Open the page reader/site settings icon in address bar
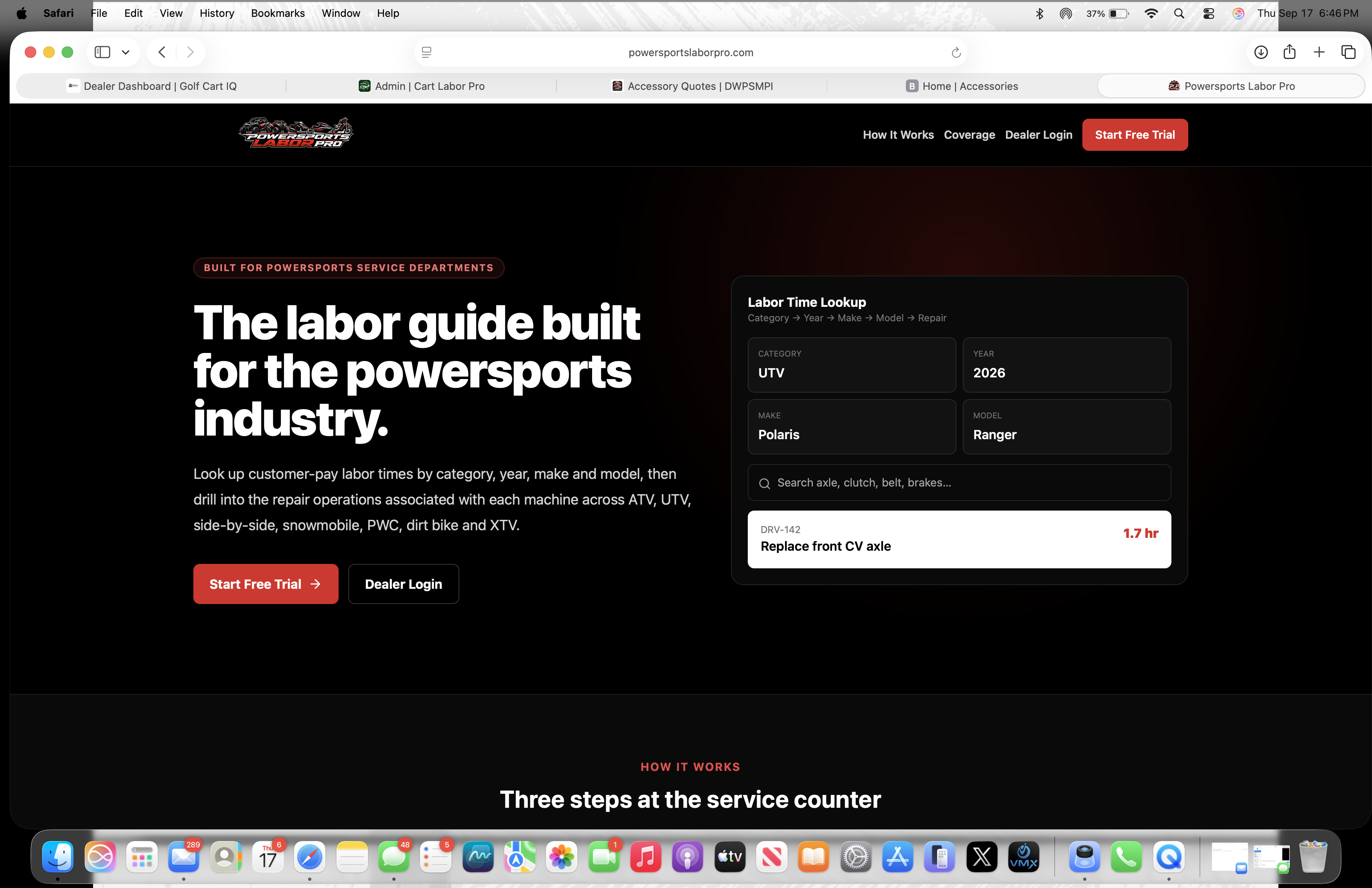The width and height of the screenshot is (1372, 888). pyautogui.click(x=426, y=53)
